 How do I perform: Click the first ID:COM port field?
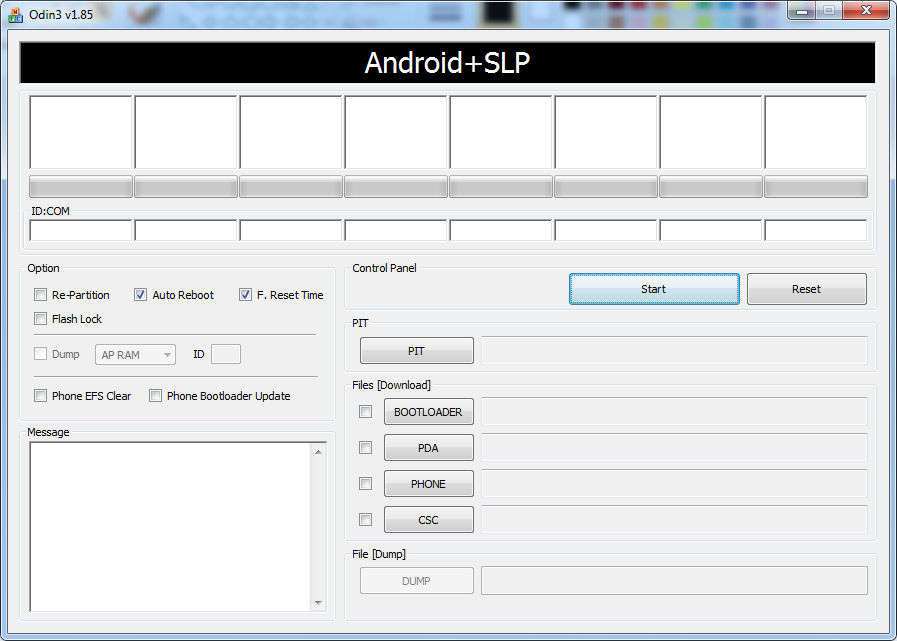[x=81, y=231]
